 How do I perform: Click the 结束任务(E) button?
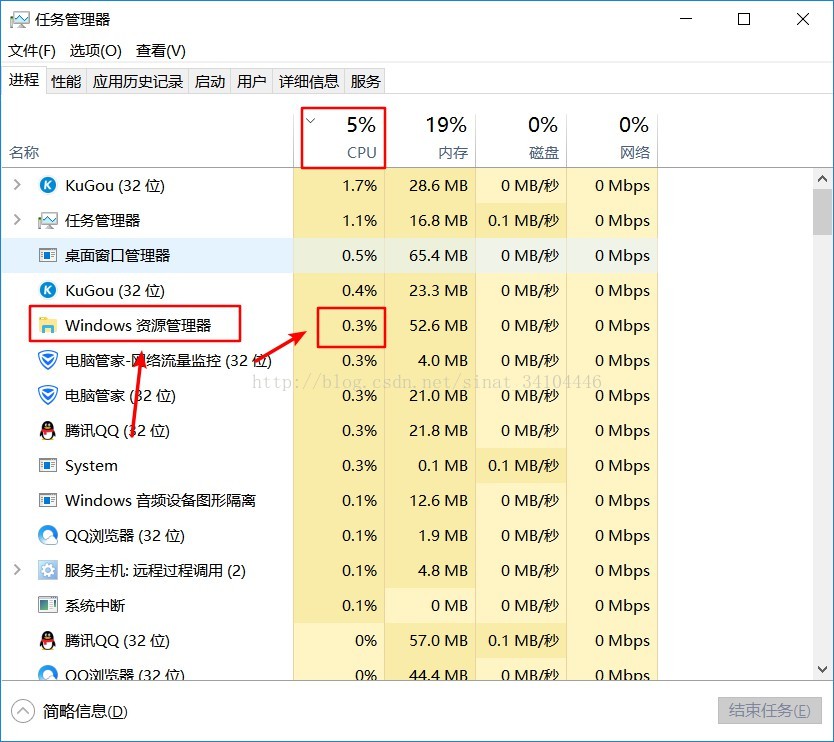(x=770, y=711)
